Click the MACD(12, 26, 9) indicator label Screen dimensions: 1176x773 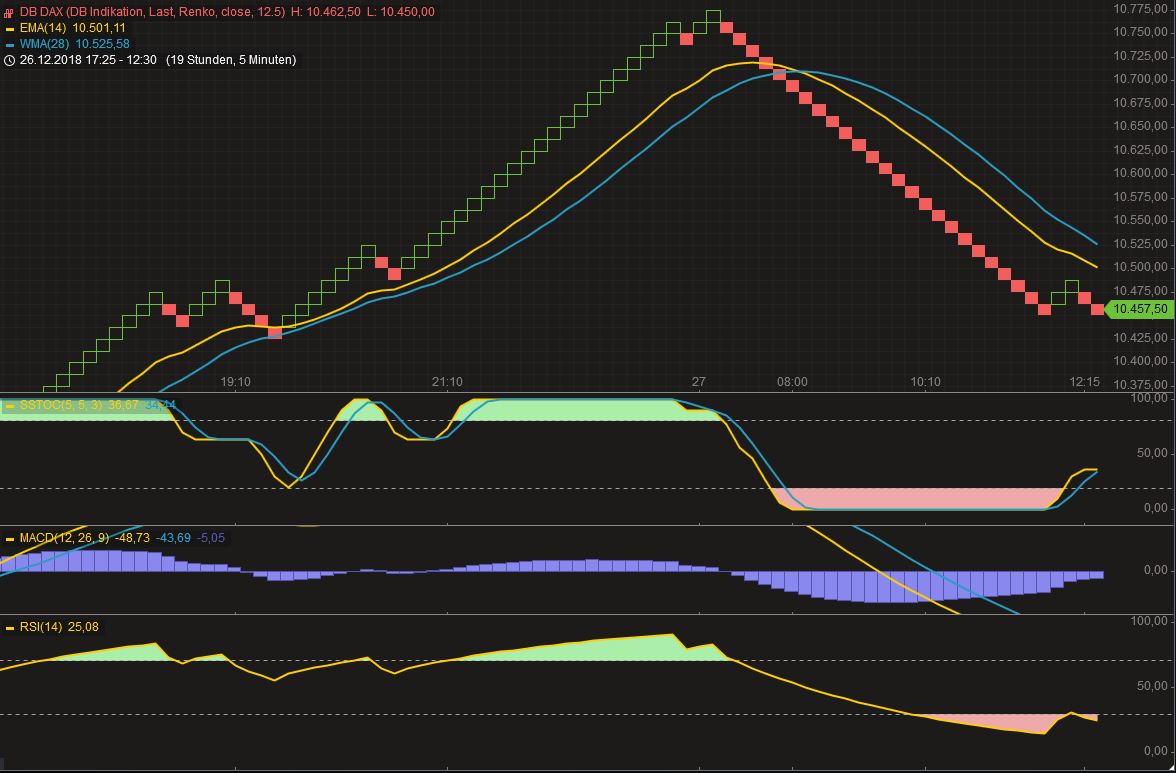click(64, 538)
